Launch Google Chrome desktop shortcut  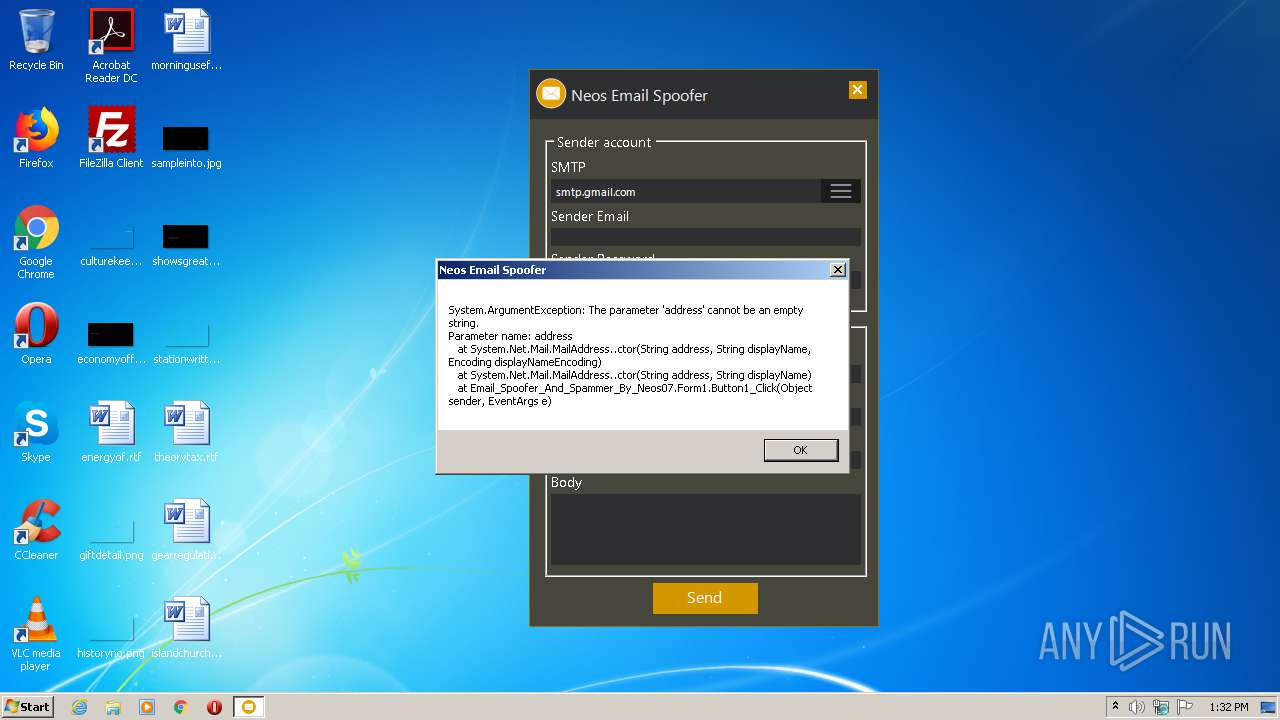(36, 242)
